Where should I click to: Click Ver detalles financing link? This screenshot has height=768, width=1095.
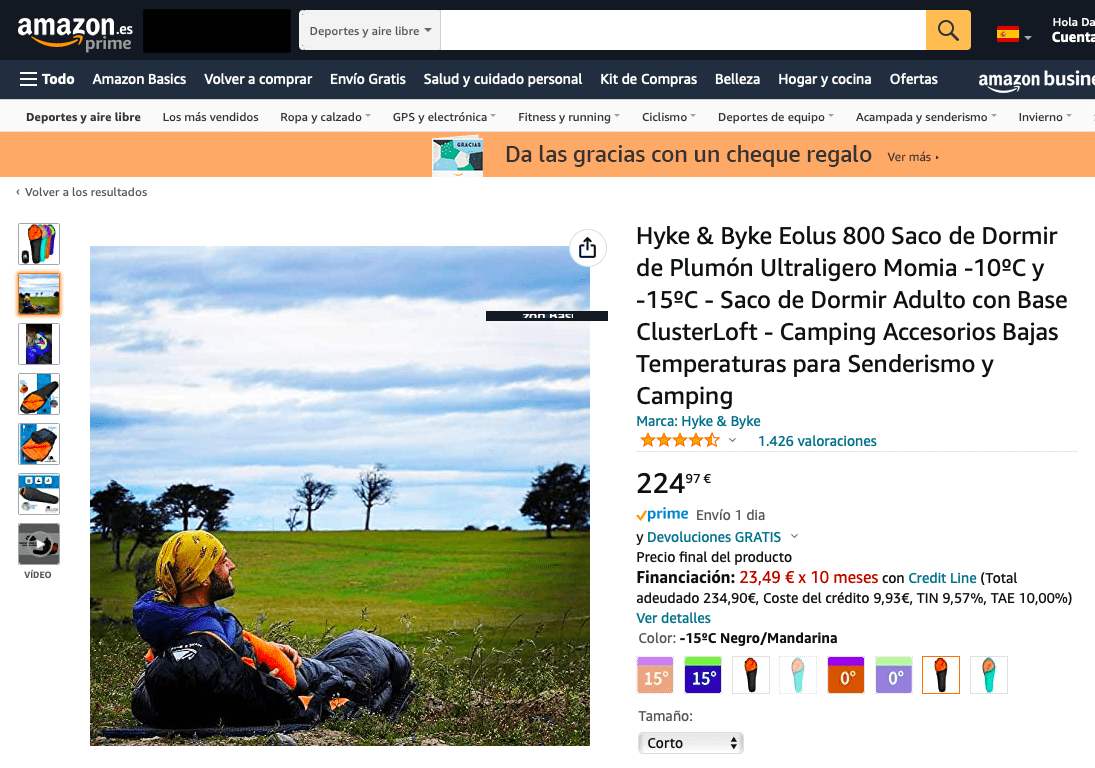coord(673,618)
